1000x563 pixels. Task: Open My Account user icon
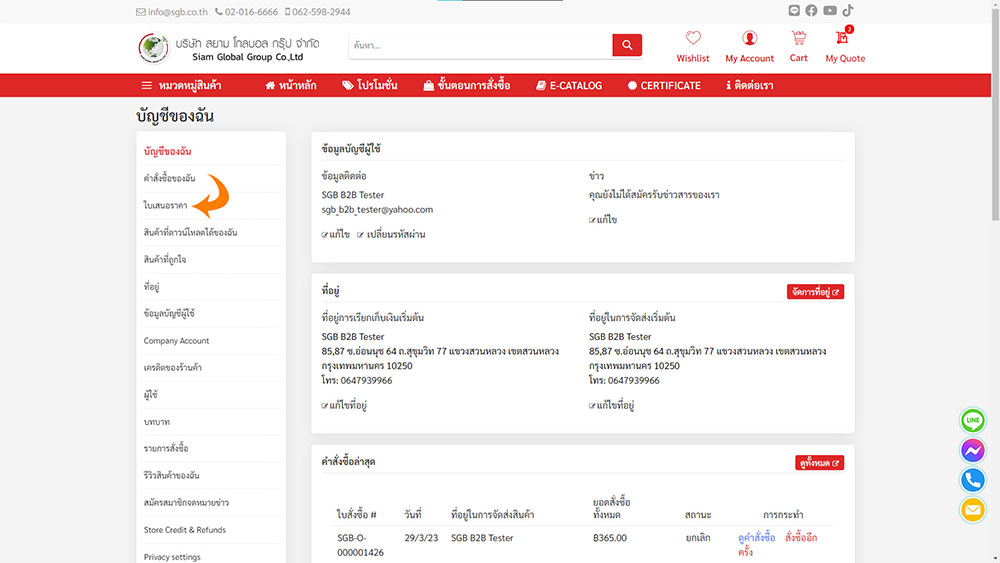coord(750,39)
